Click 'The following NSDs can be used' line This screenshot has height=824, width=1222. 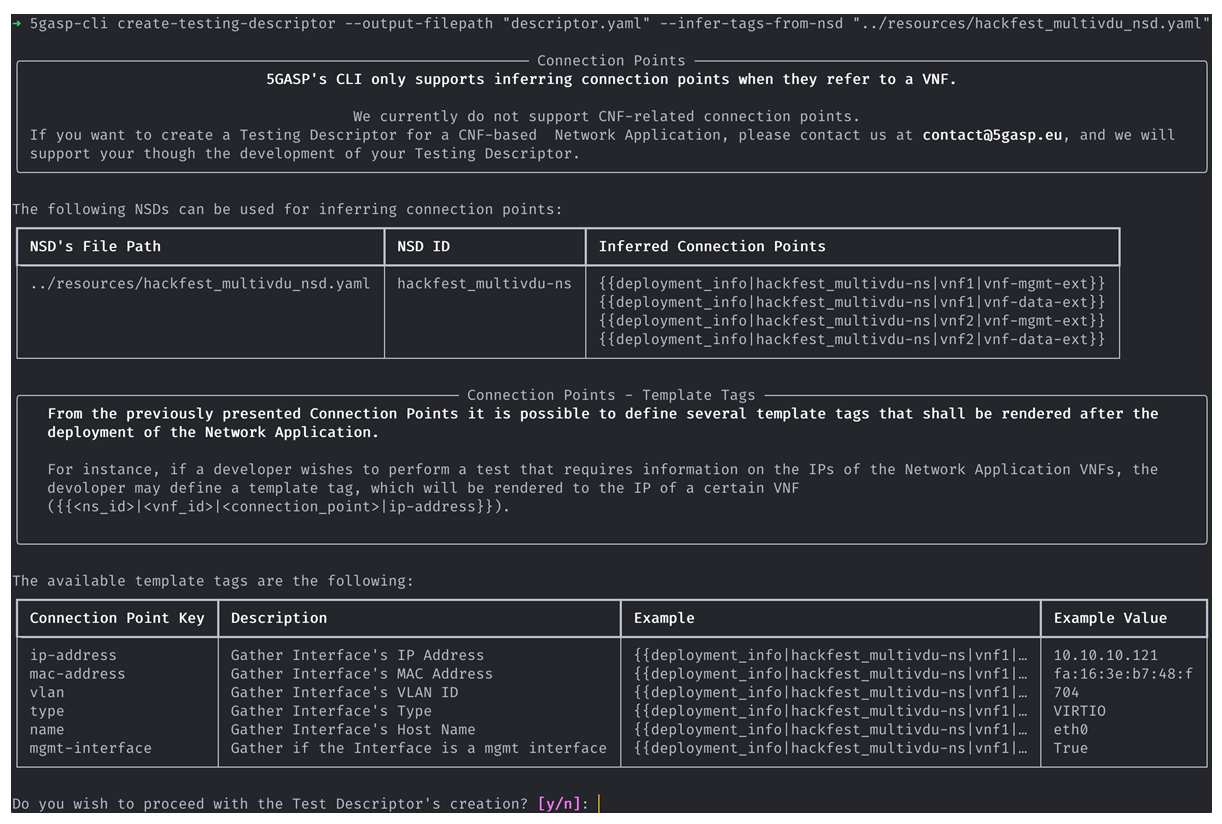(x=287, y=209)
